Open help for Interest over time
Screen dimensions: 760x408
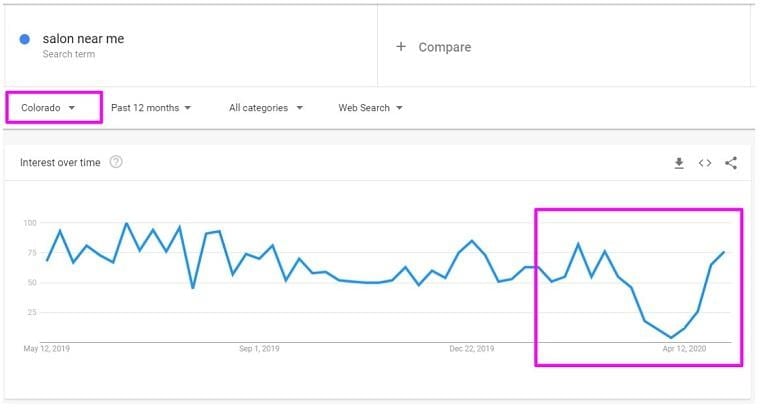pos(116,162)
